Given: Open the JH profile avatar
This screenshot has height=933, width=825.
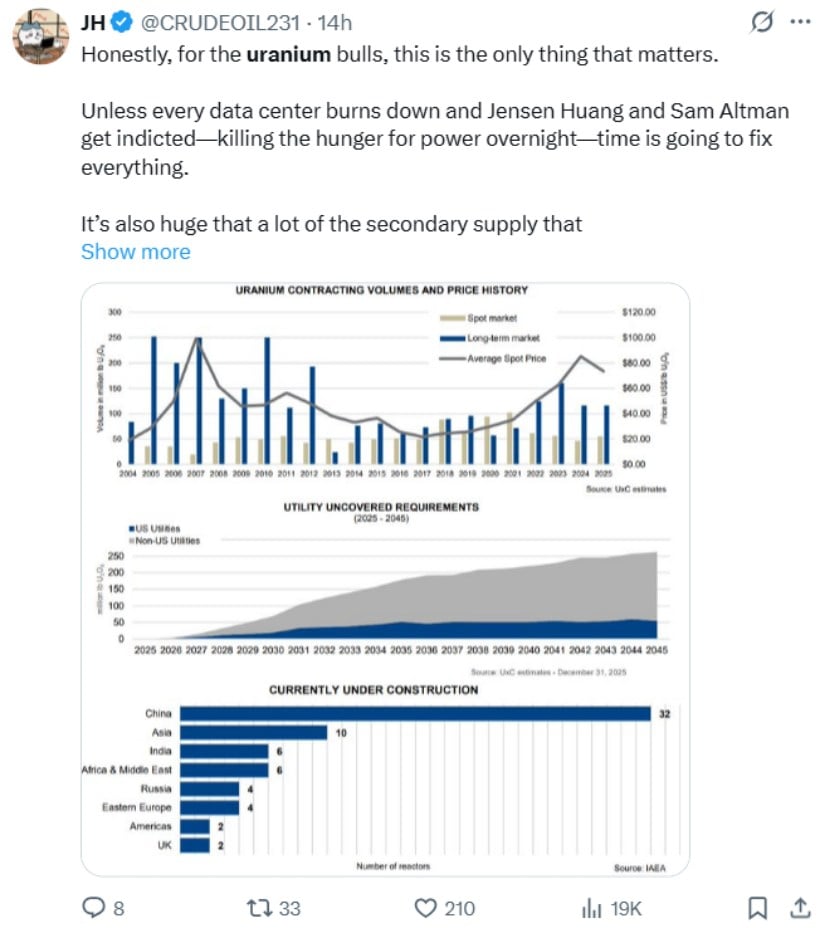Looking at the screenshot, I should point(40,38).
